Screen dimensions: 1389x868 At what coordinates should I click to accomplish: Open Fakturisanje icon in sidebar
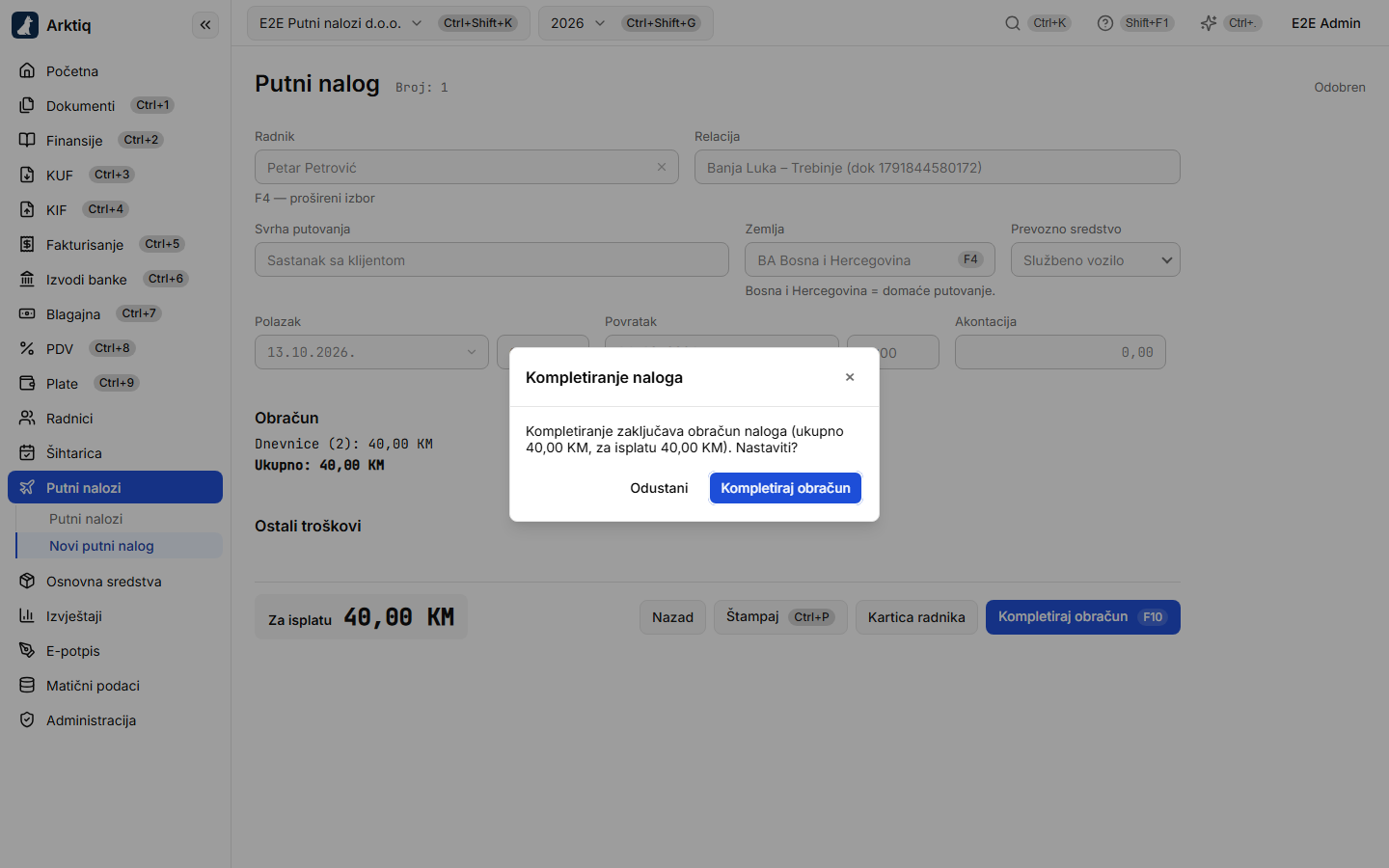(x=27, y=244)
